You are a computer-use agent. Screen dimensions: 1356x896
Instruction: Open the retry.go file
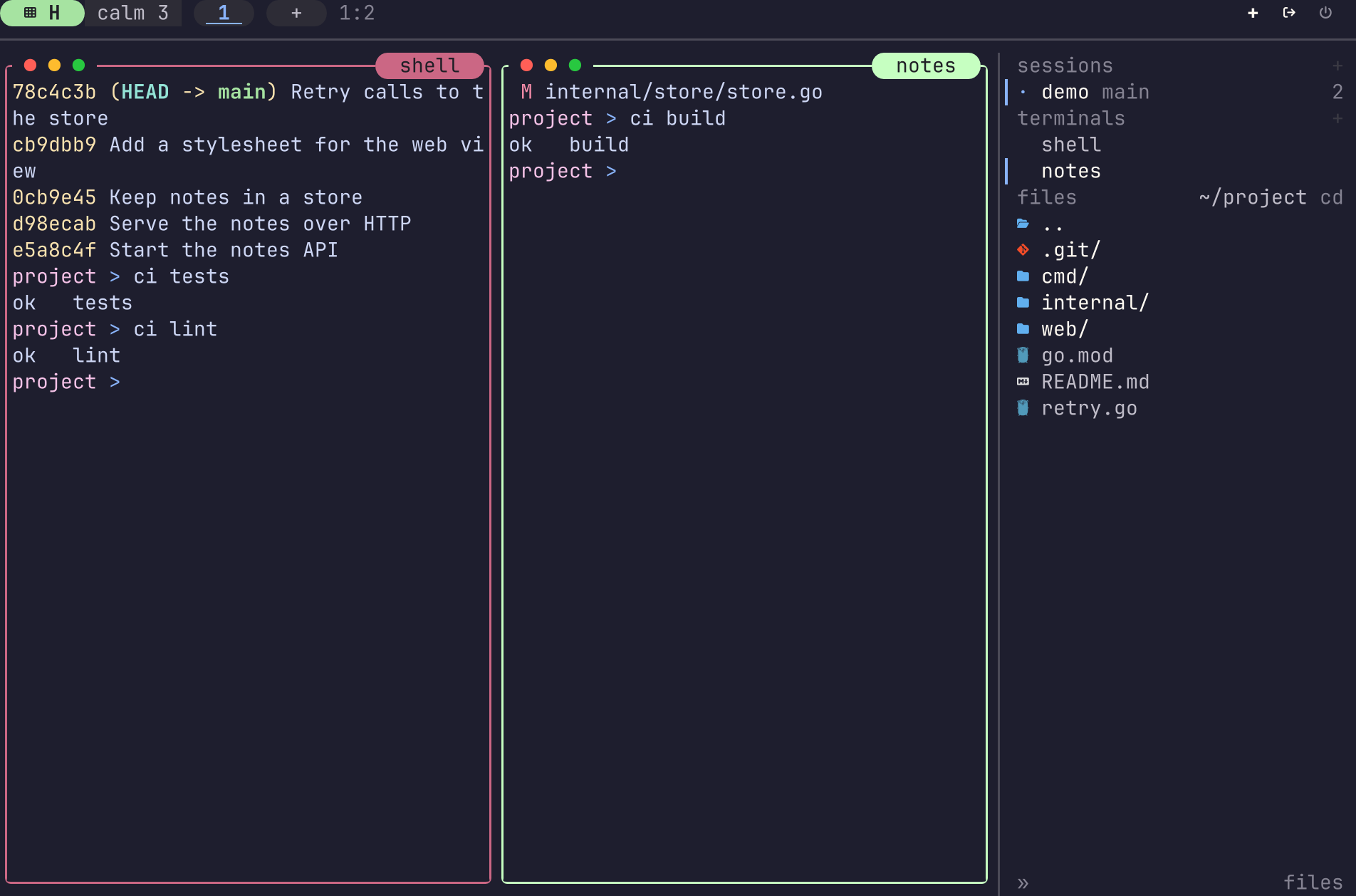(x=1089, y=408)
